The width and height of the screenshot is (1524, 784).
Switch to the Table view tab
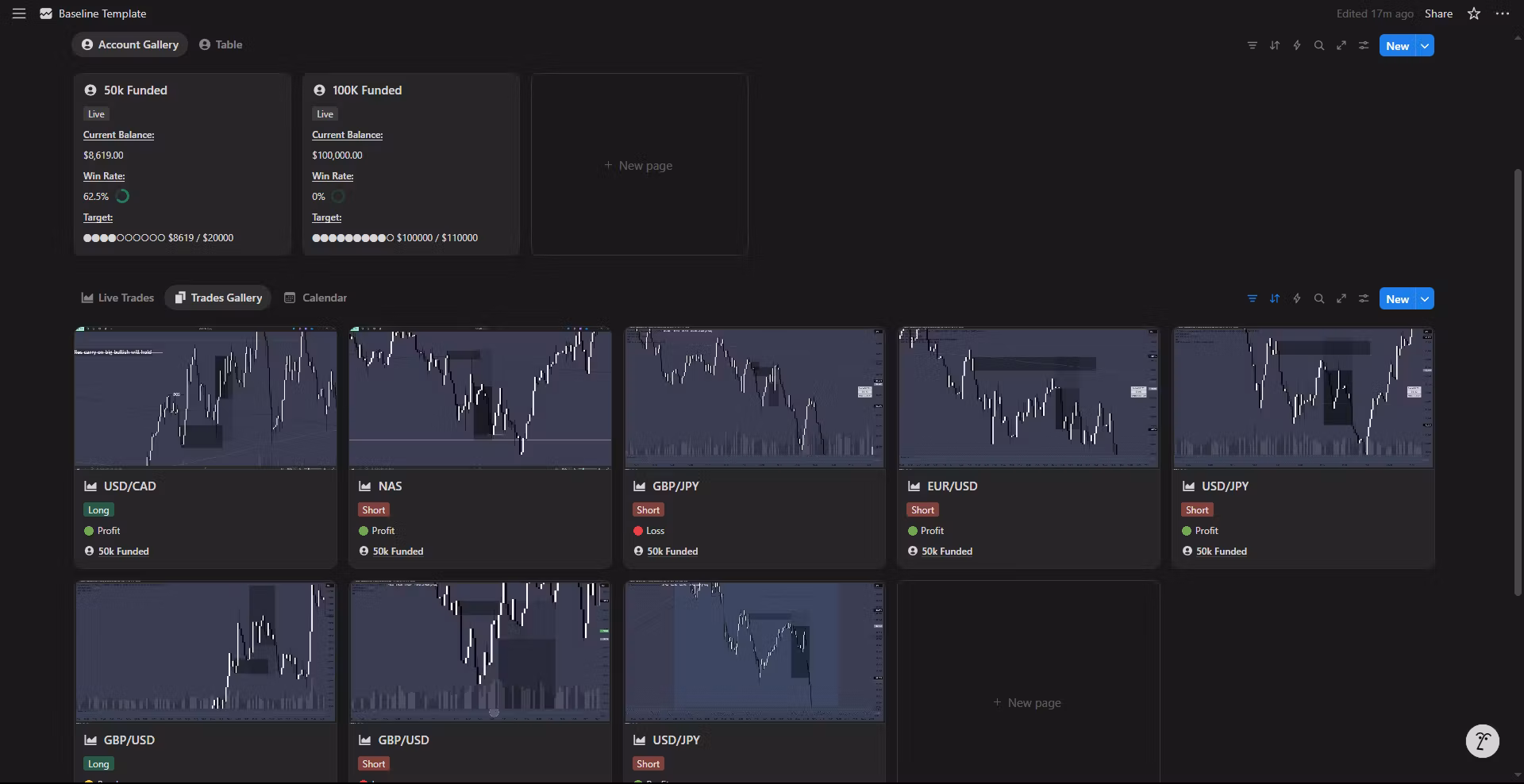[221, 44]
